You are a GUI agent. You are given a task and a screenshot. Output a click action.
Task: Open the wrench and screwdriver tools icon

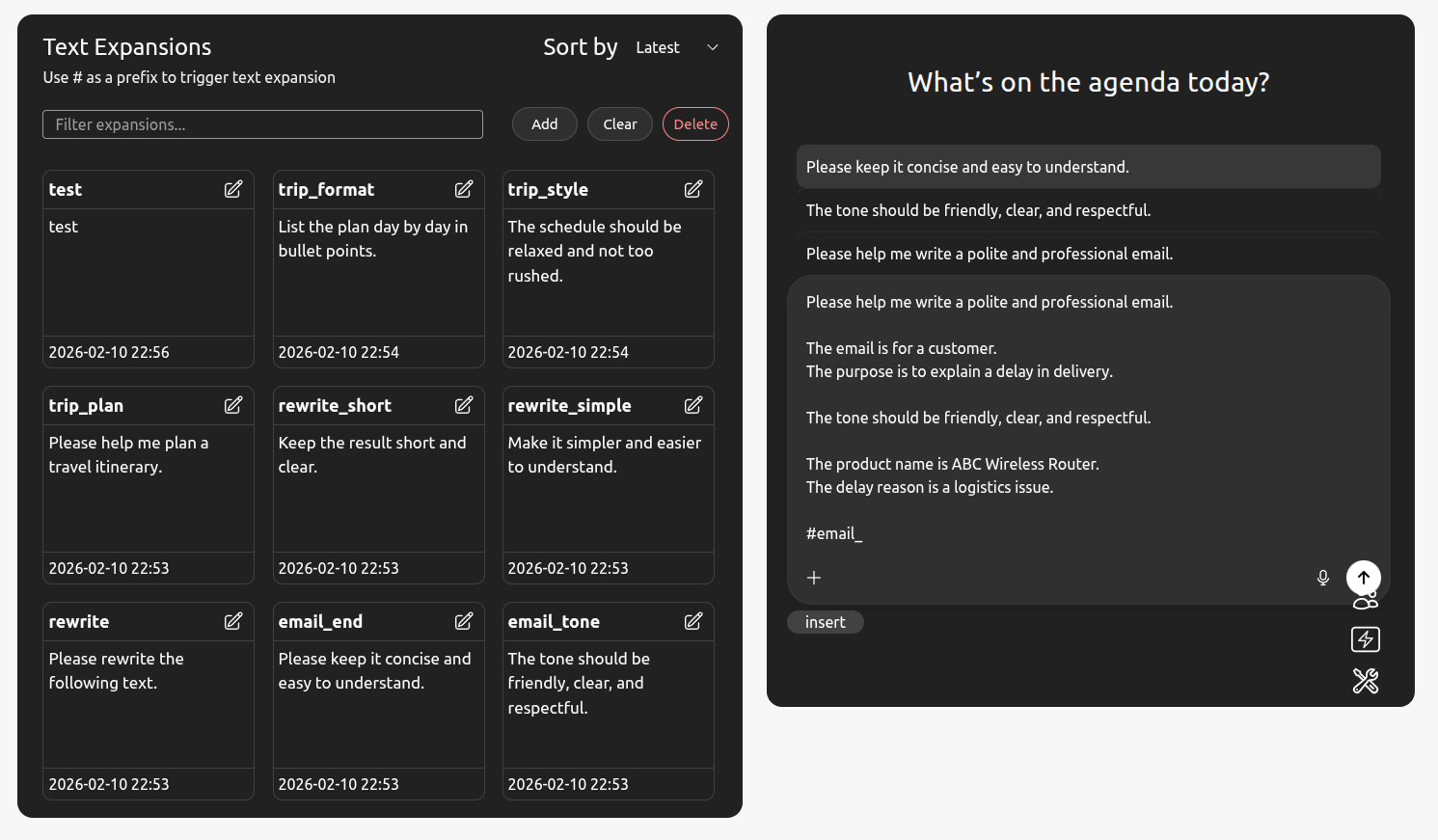(1365, 682)
